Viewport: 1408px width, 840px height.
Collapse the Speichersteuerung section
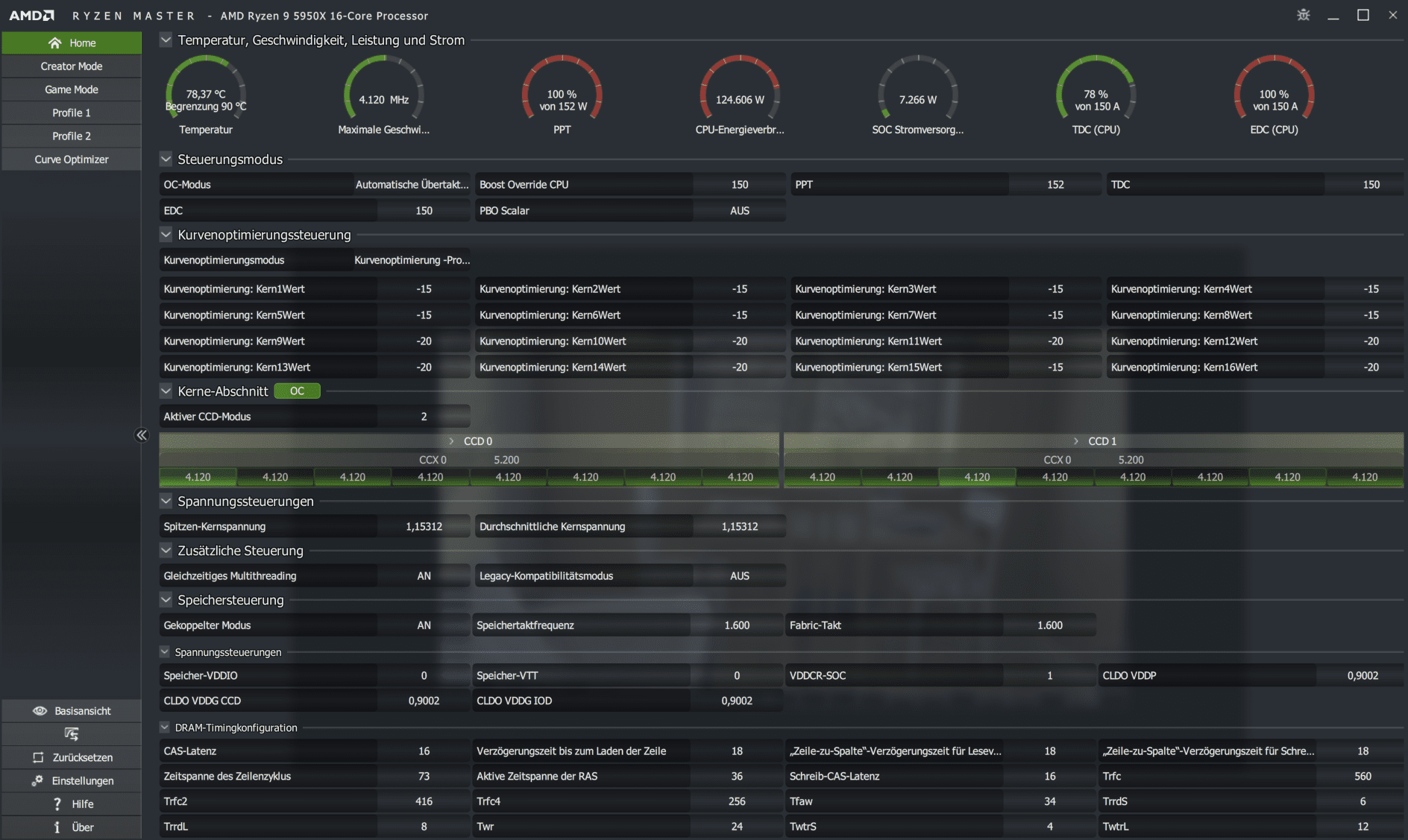166,599
